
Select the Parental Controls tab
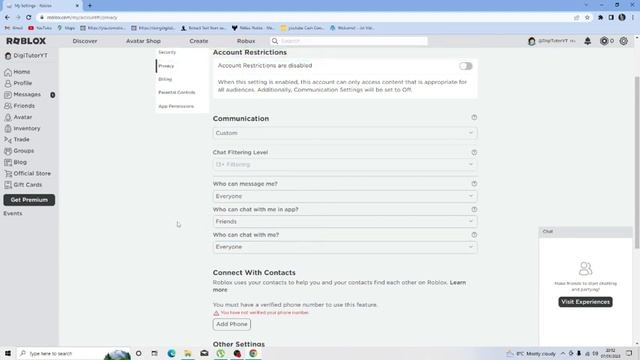point(177,93)
